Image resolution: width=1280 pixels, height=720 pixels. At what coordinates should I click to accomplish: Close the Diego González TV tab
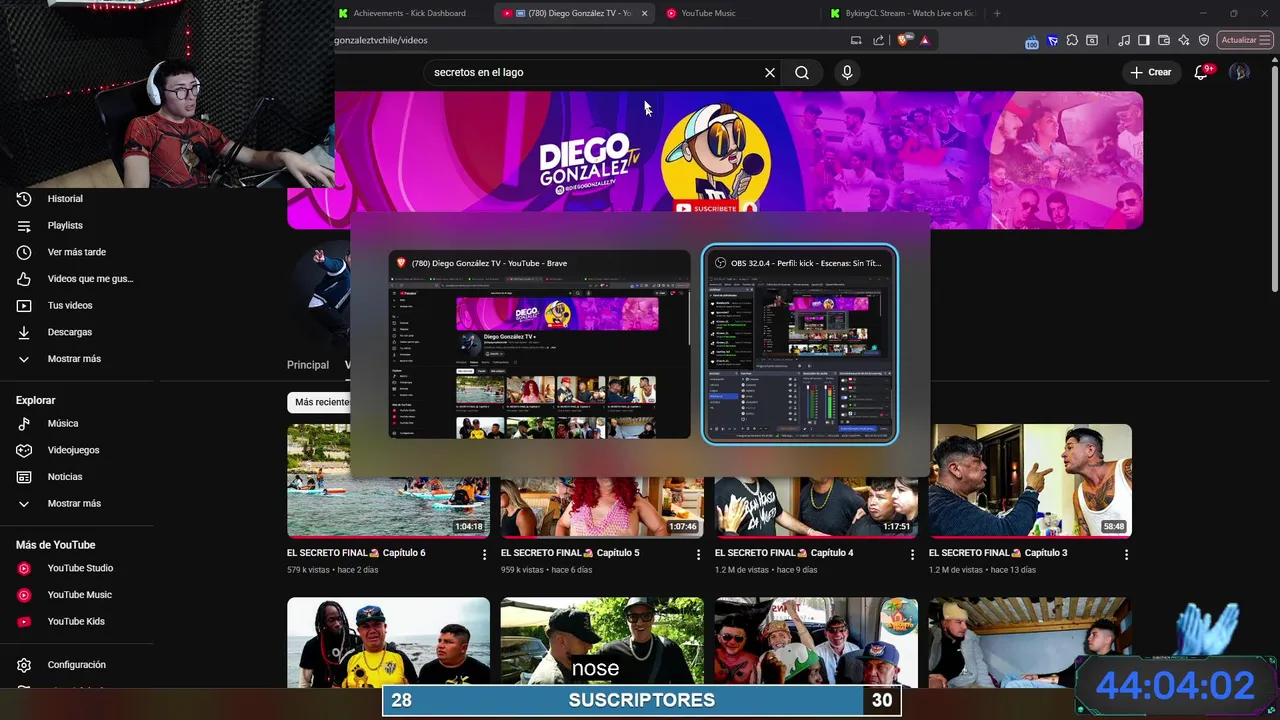(x=644, y=13)
